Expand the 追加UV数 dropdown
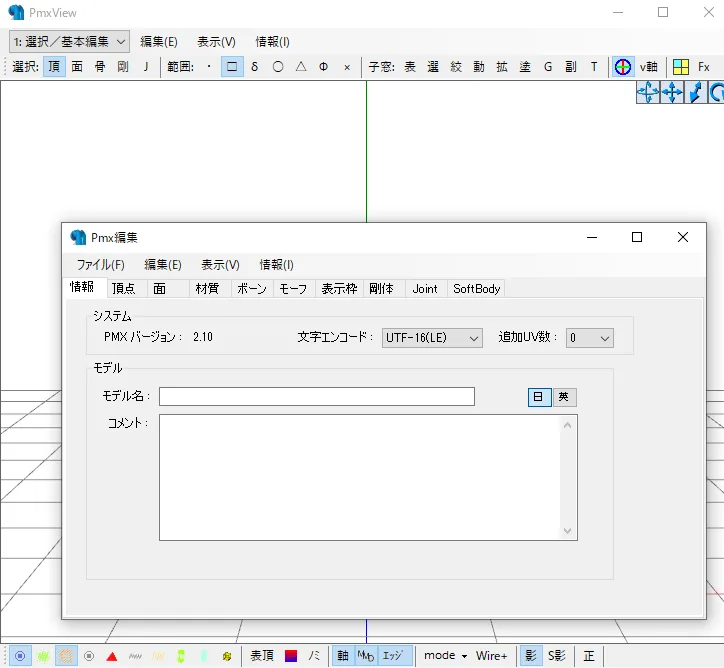The height and width of the screenshot is (668, 724). point(589,338)
